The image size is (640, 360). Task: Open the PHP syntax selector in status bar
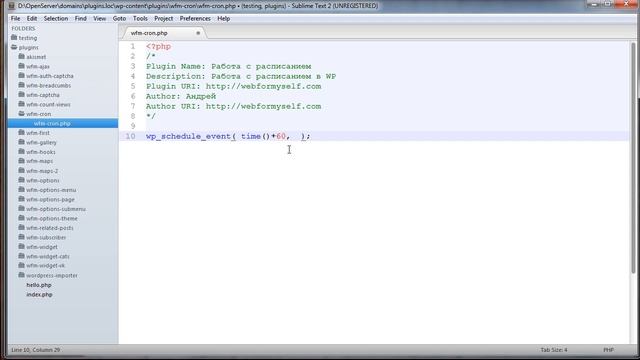(x=609, y=350)
